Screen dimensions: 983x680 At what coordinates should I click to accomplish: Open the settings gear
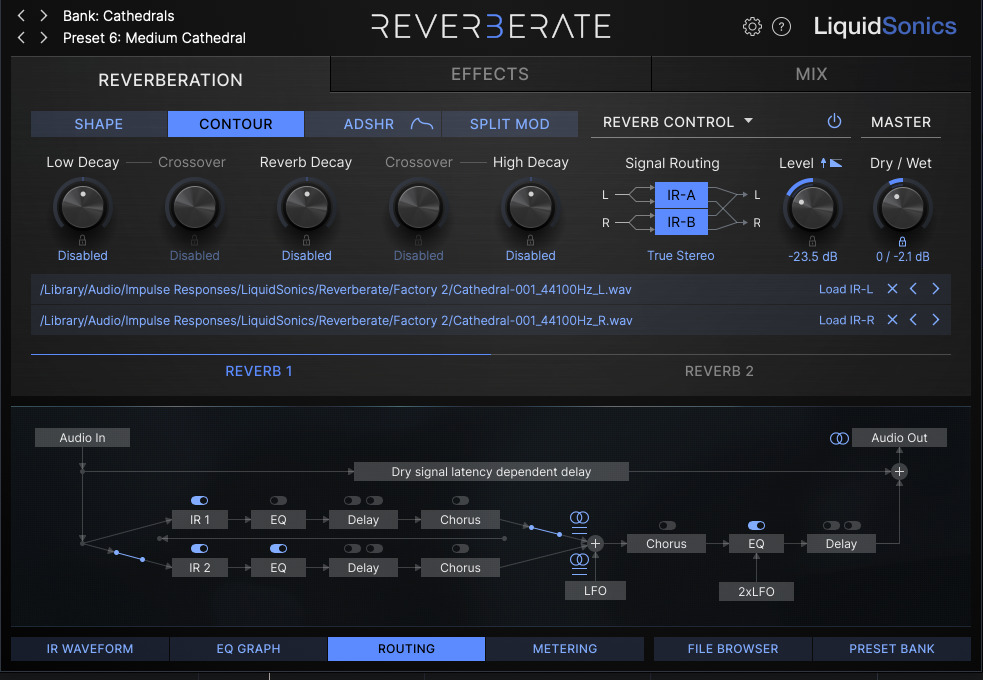pos(752,26)
